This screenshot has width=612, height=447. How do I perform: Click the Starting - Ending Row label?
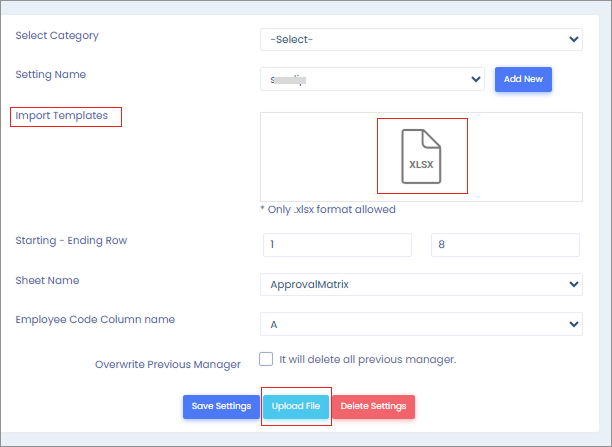[x=71, y=241]
